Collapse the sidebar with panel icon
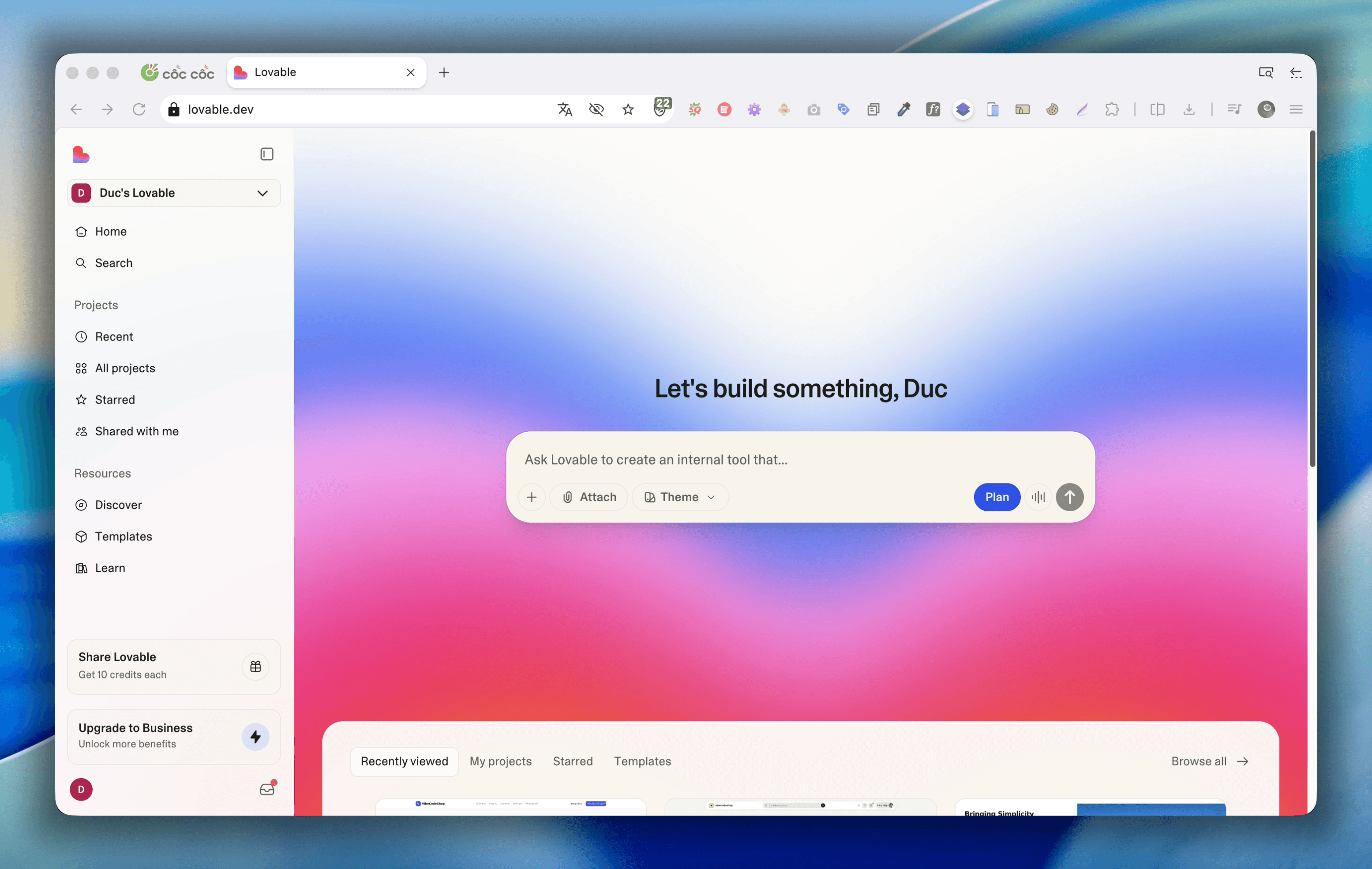 click(266, 154)
